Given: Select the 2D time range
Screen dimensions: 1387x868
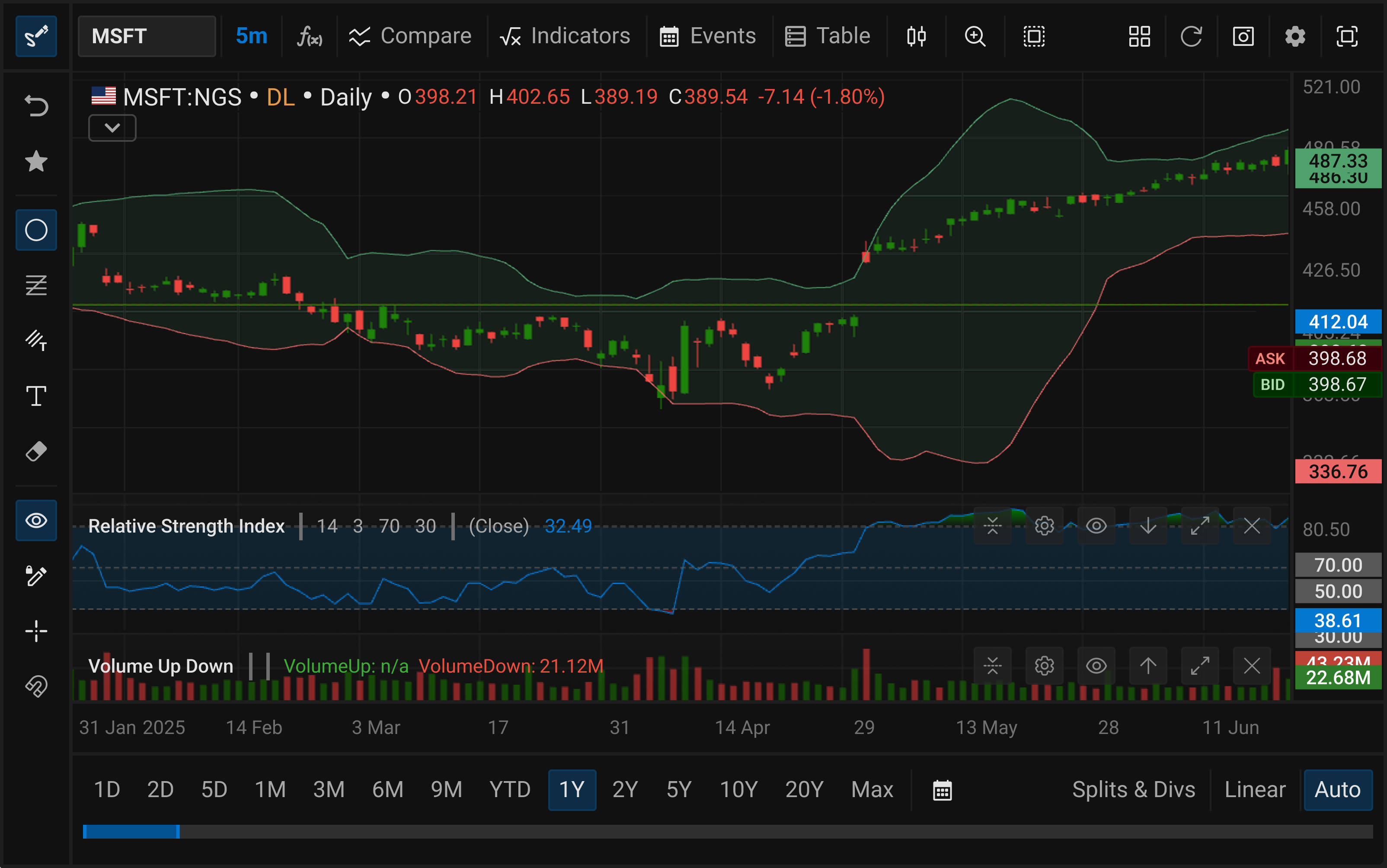Looking at the screenshot, I should click(160, 790).
